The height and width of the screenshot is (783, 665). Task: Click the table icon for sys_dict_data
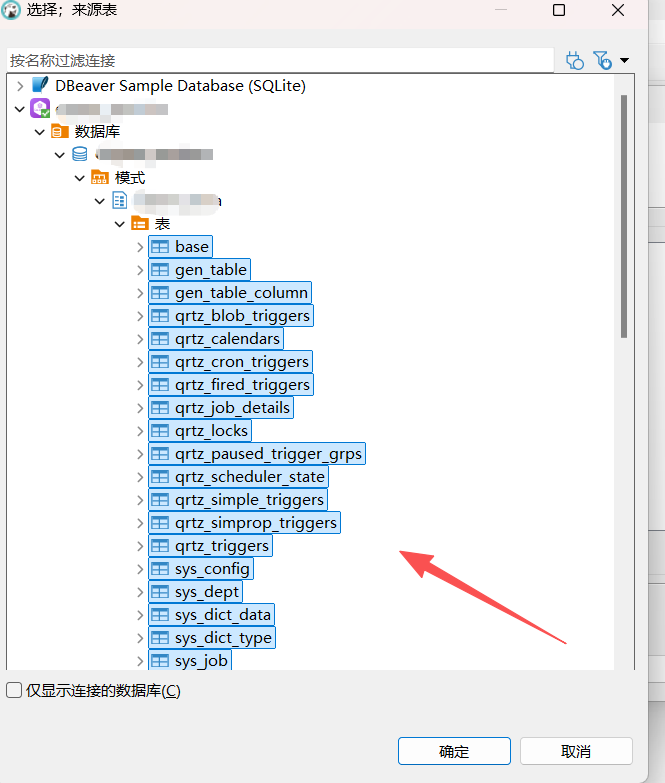(x=160, y=614)
